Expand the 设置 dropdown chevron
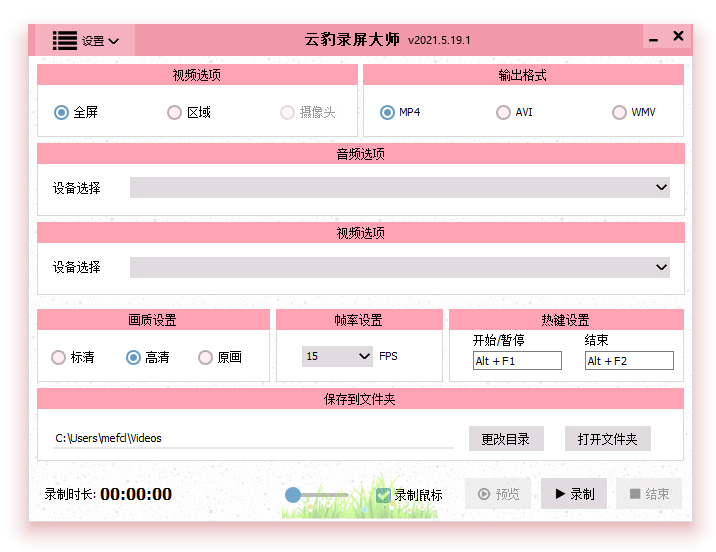Viewport: 716px width, 552px height. [114, 41]
